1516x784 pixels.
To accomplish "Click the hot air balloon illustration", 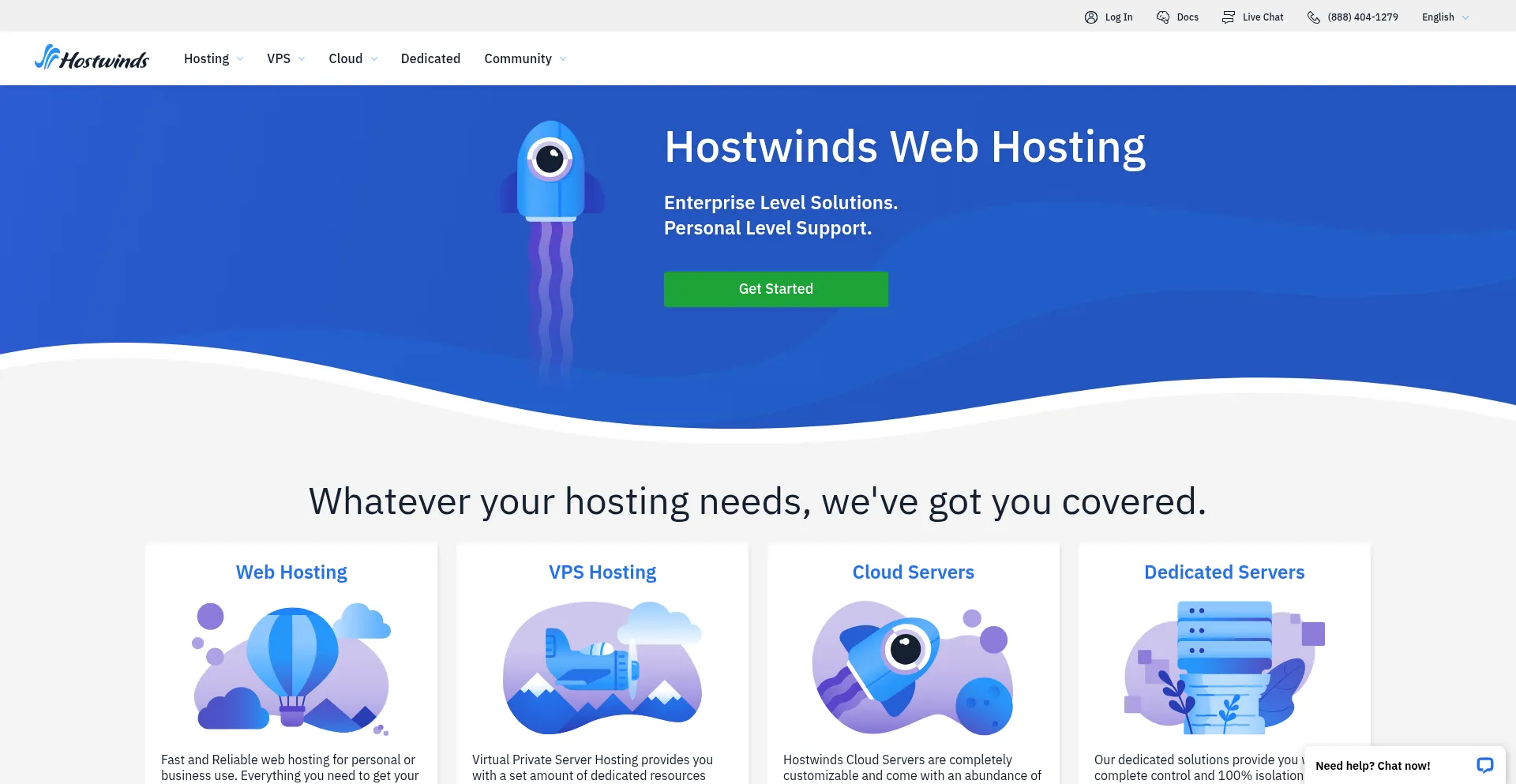I will [292, 668].
